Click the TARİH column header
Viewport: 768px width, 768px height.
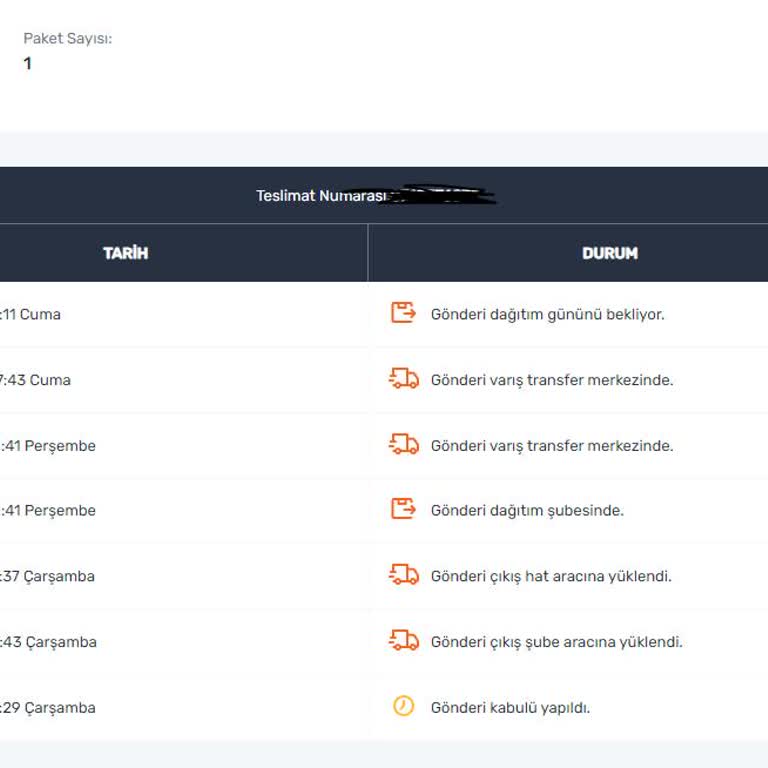(125, 253)
